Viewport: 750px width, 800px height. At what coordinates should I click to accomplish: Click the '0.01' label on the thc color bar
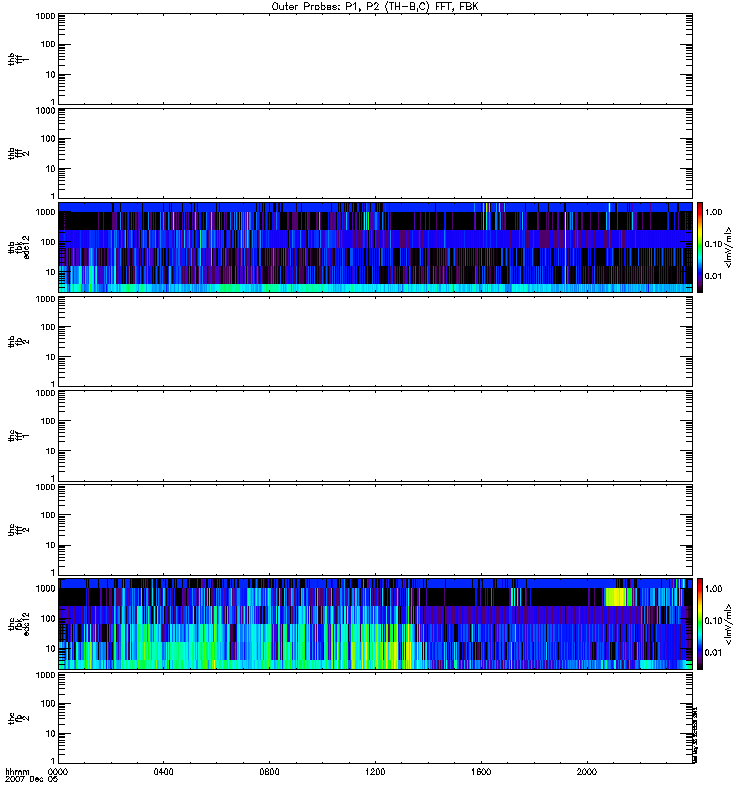pyautogui.click(x=713, y=653)
